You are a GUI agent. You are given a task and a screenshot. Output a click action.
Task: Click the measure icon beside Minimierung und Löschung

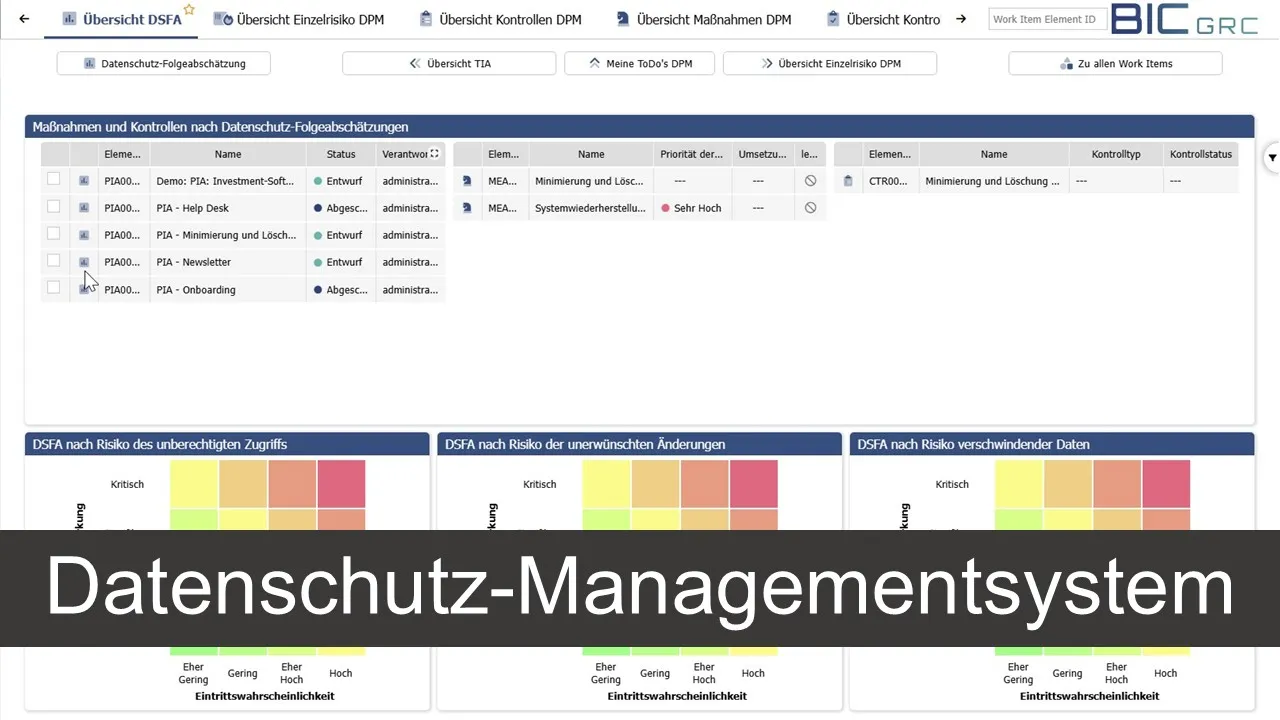pos(466,181)
